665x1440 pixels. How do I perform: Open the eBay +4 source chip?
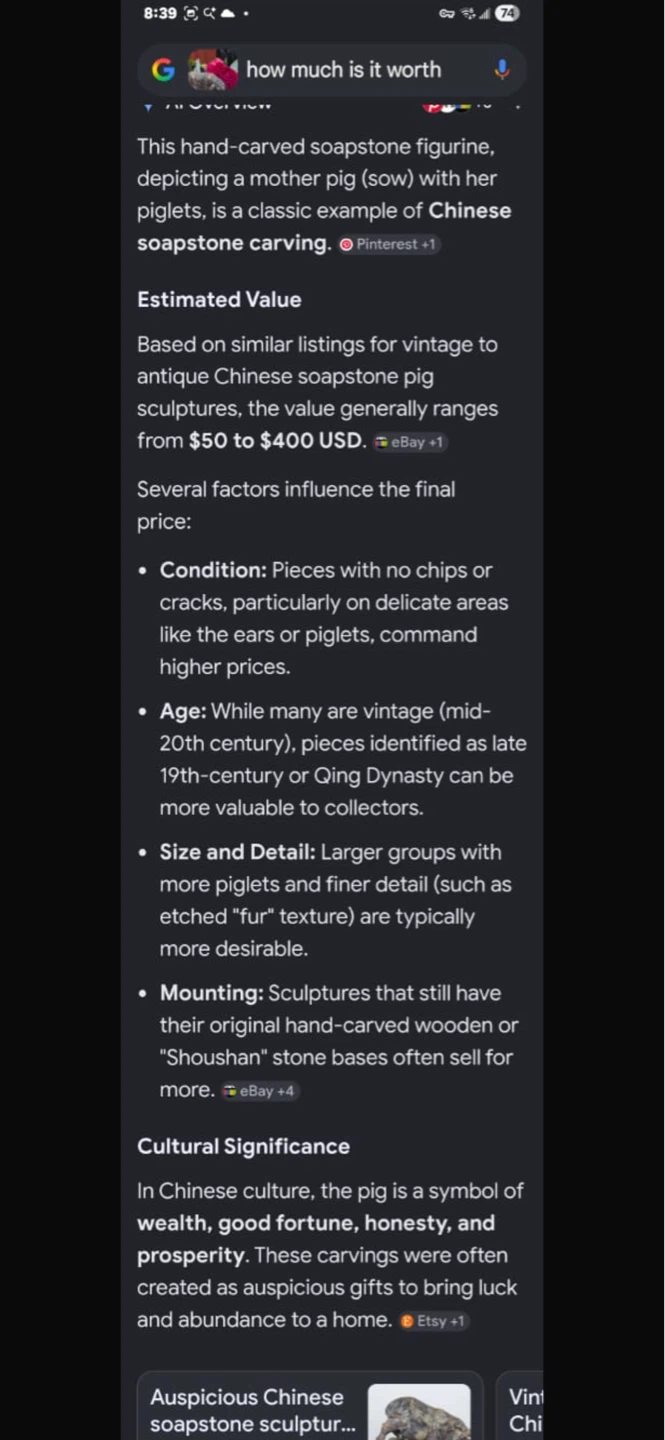click(259, 1091)
